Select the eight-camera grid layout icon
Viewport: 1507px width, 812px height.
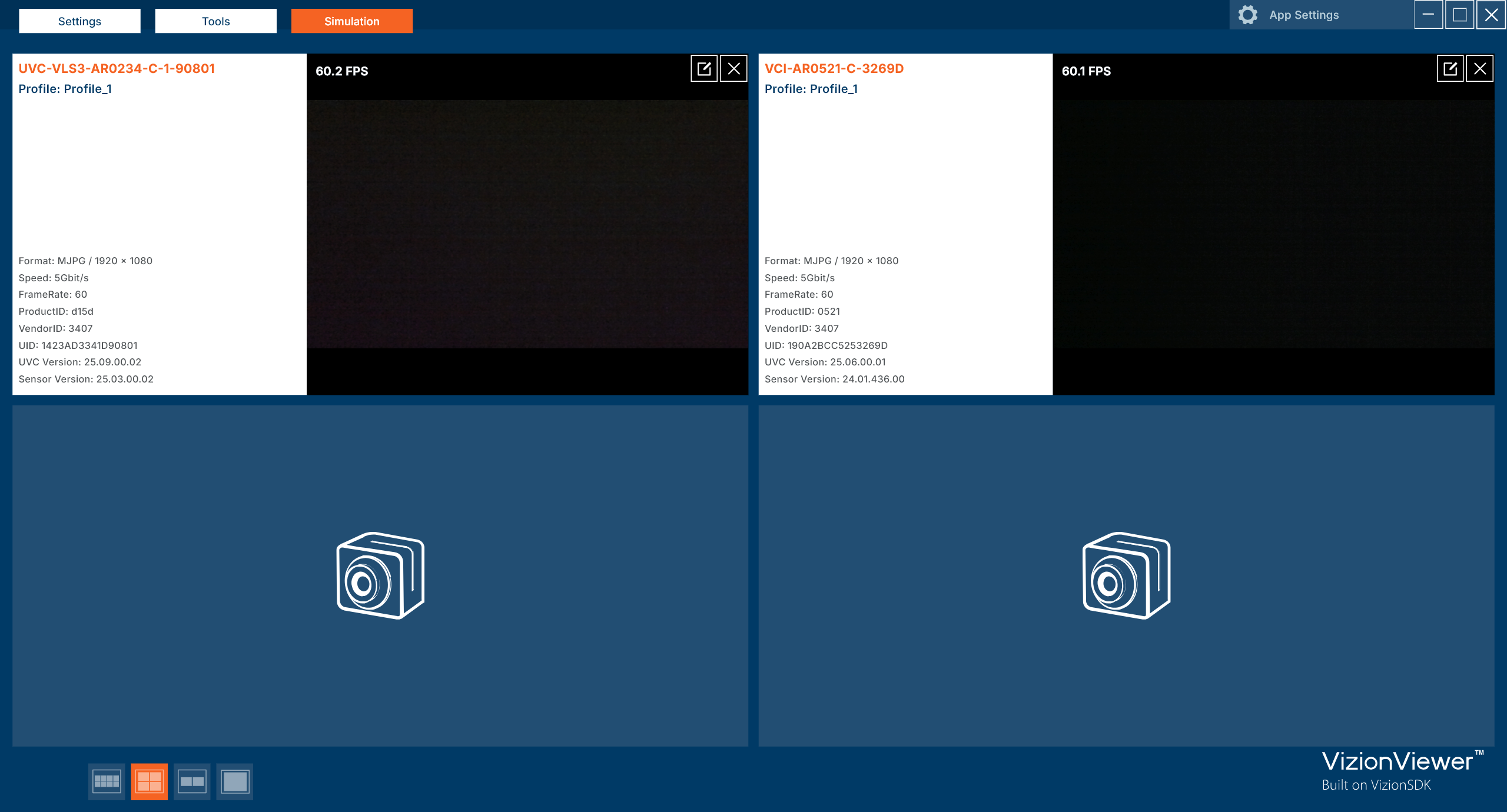(107, 781)
